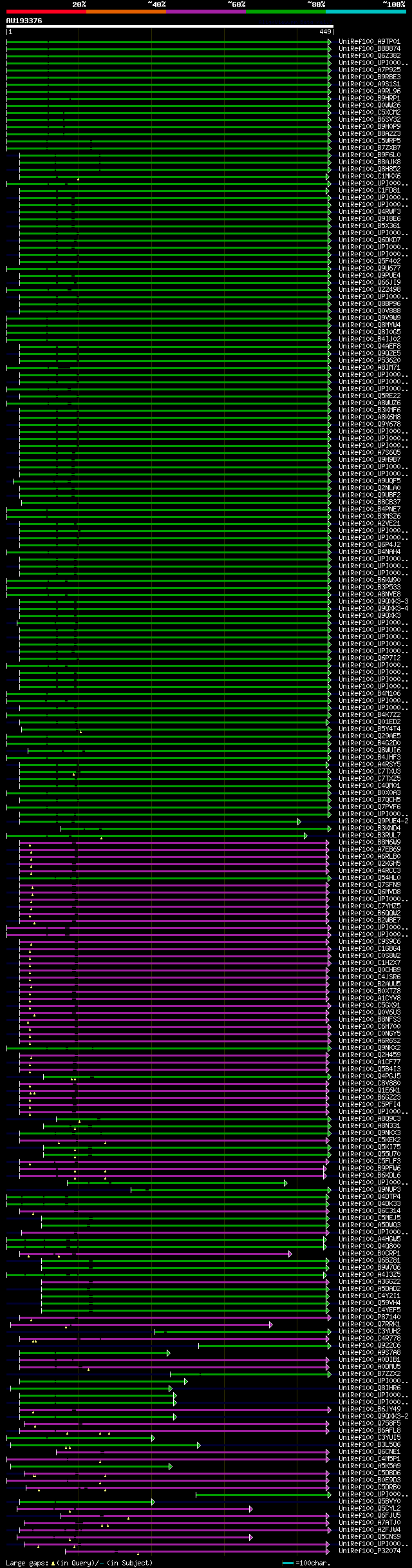The width and height of the screenshot is (412, 1568).
Task: Click query end position 449
Action: (325, 32)
